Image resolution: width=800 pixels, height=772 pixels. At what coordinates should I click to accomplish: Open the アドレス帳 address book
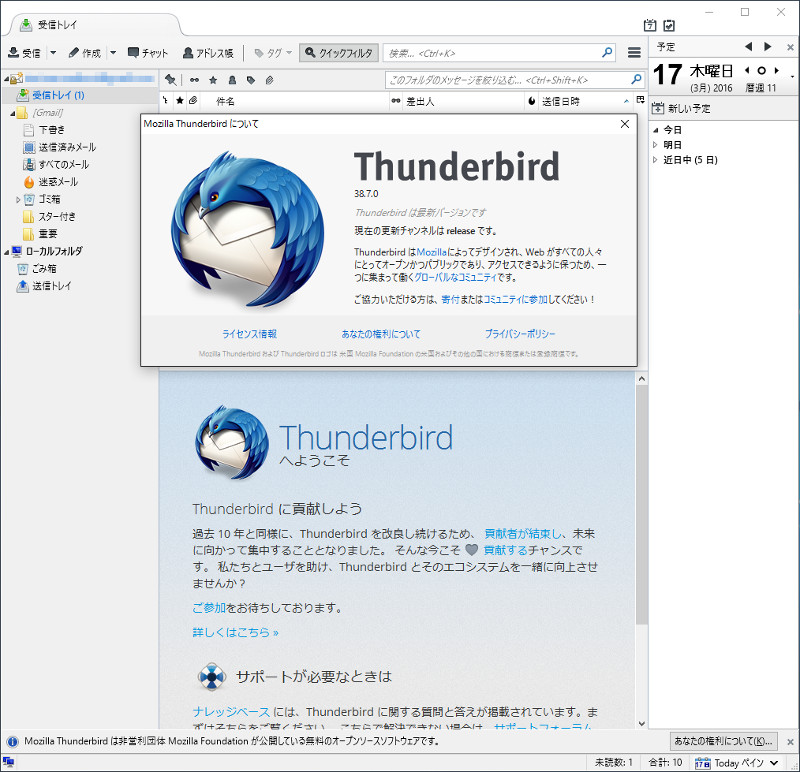coord(208,53)
